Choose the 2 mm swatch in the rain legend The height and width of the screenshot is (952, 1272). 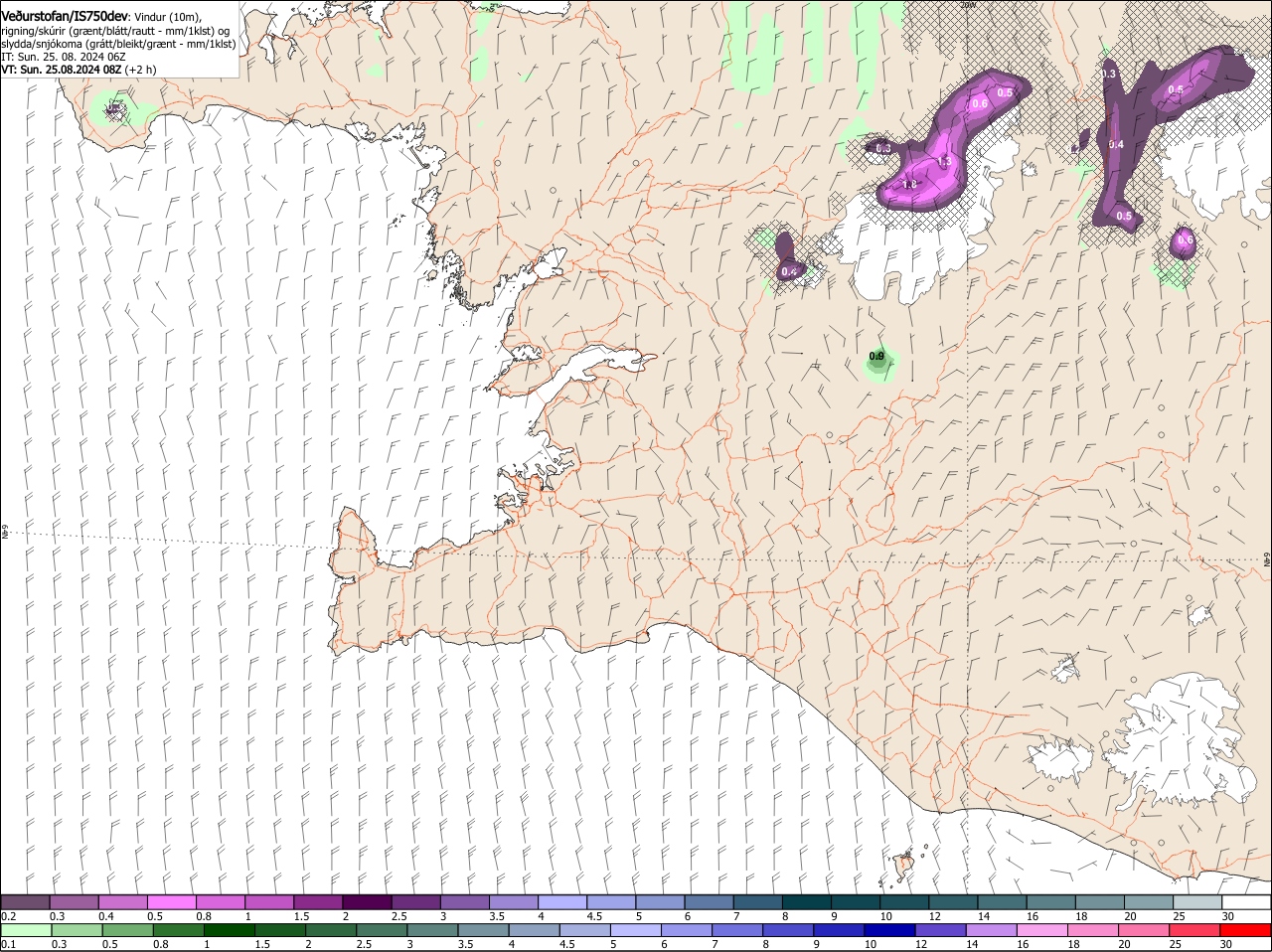pos(330,930)
